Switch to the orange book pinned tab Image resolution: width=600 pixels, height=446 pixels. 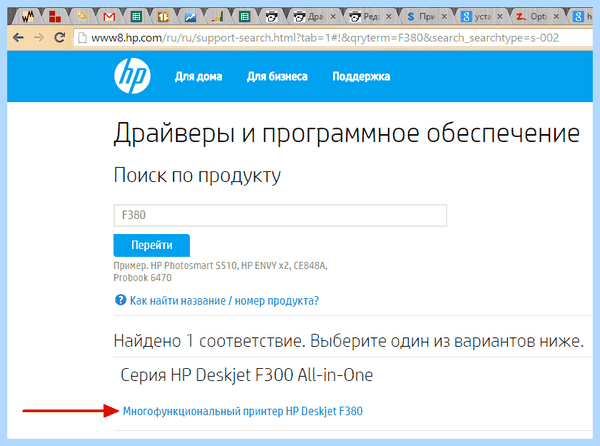(x=163, y=17)
